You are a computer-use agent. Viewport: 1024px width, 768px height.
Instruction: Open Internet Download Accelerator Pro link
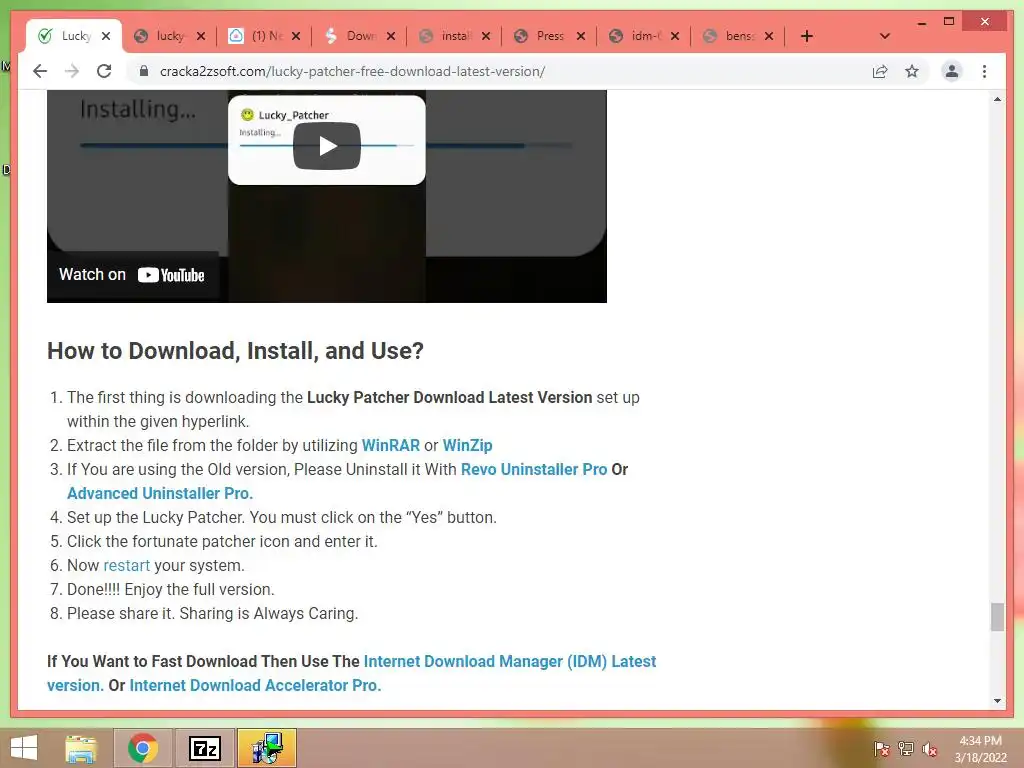point(255,686)
